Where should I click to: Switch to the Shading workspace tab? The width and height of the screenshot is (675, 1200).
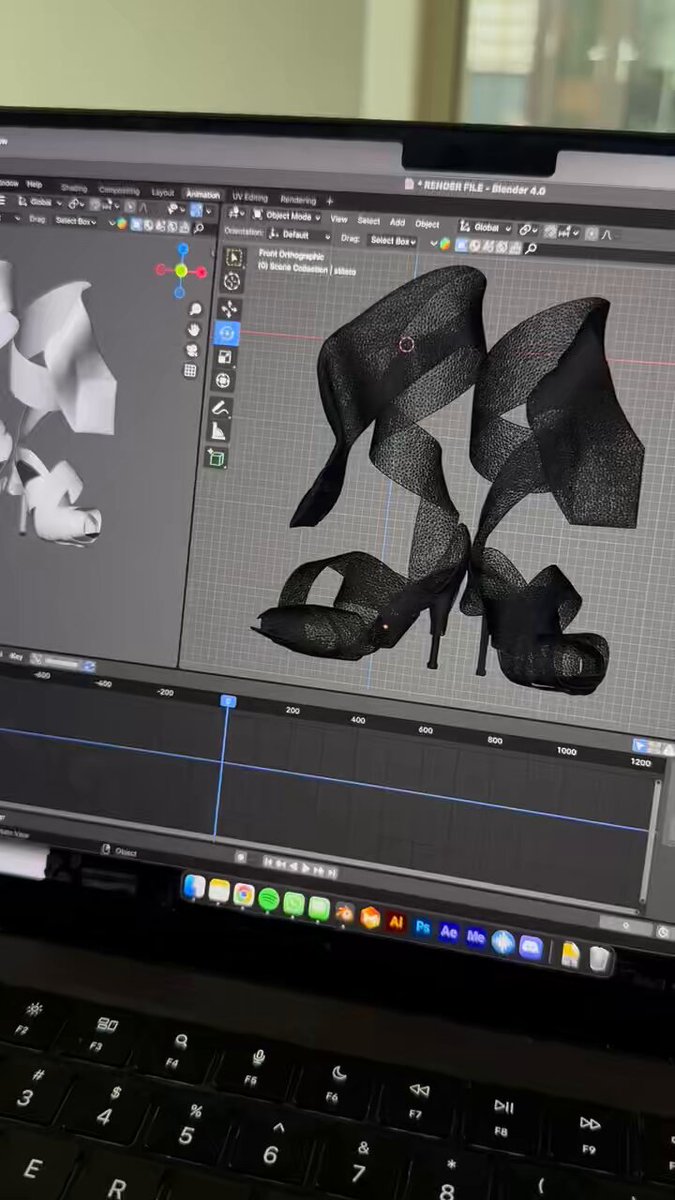pyautogui.click(x=74, y=187)
